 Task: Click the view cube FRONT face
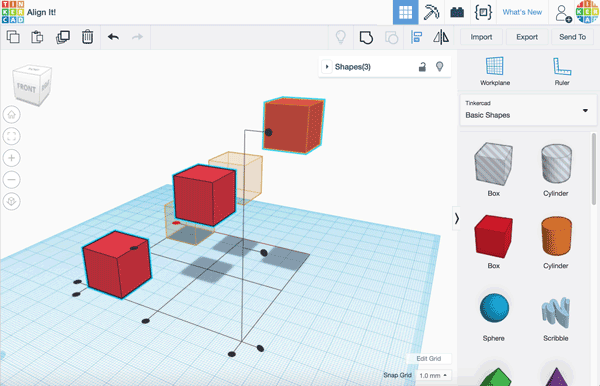point(26,88)
